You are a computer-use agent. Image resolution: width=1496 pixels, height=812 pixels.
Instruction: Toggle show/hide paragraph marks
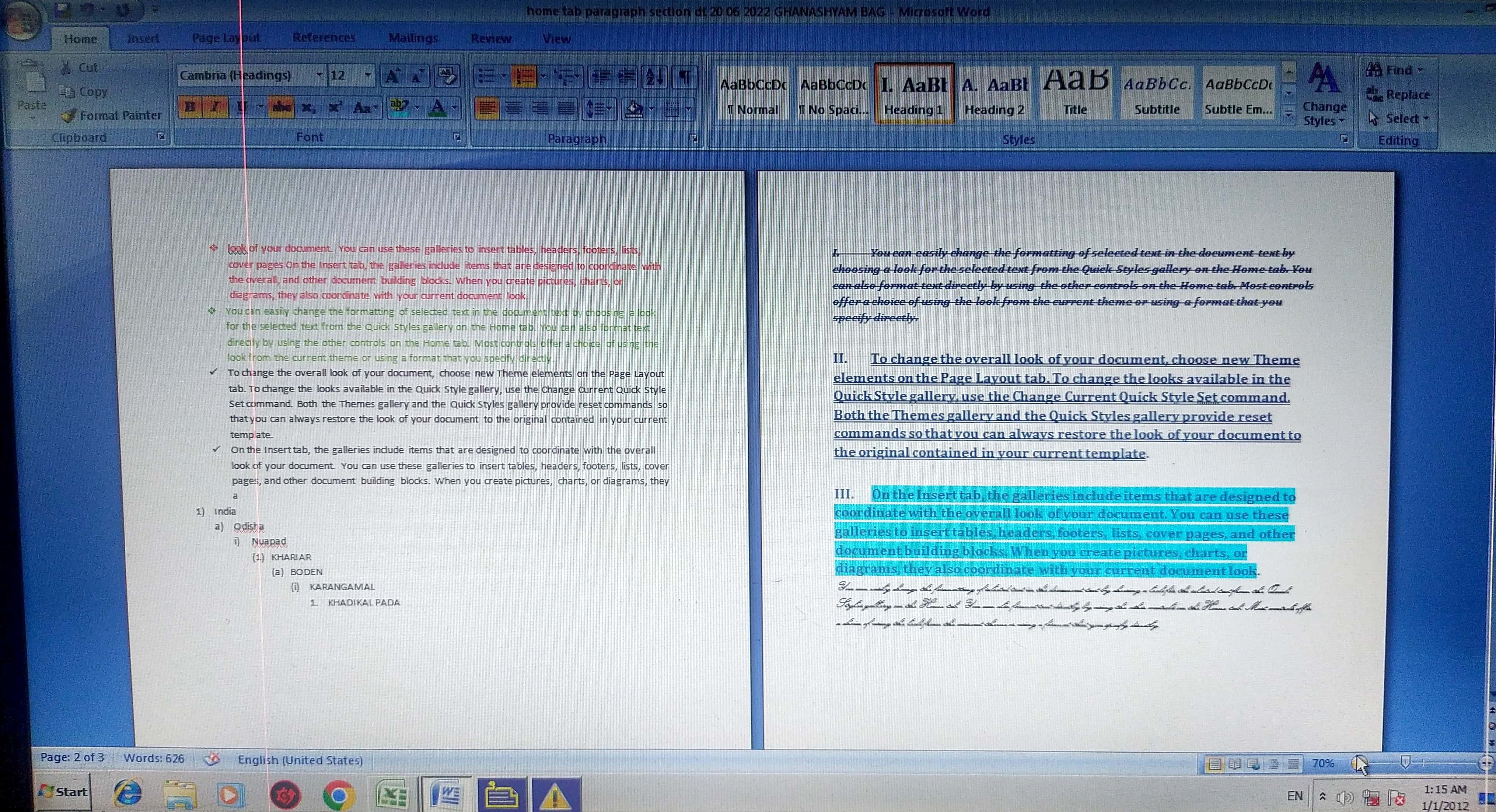tap(685, 77)
